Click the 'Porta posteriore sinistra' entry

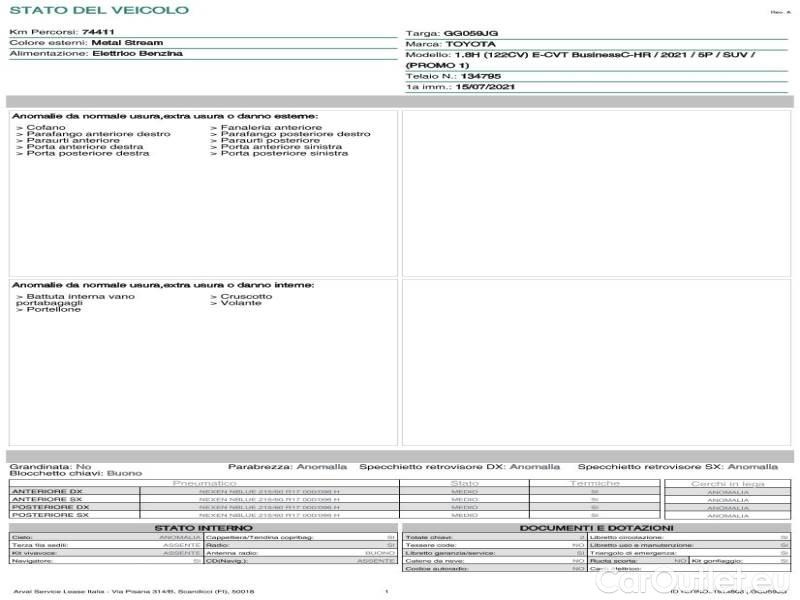279,153
